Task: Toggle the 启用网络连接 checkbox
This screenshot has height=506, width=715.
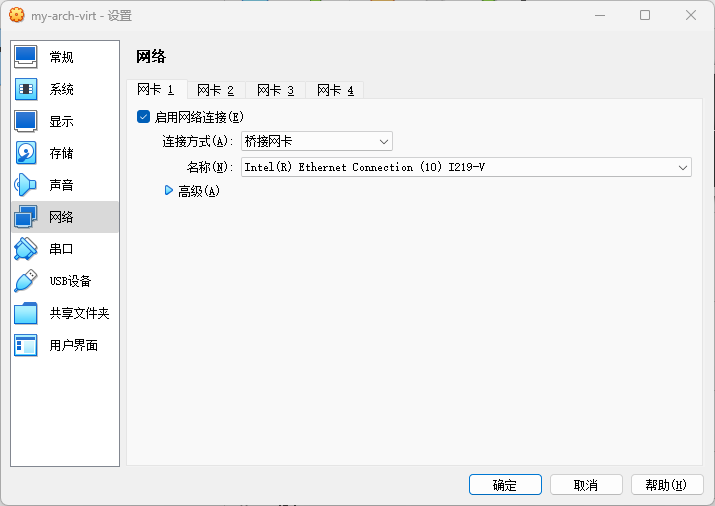Action: (x=144, y=117)
